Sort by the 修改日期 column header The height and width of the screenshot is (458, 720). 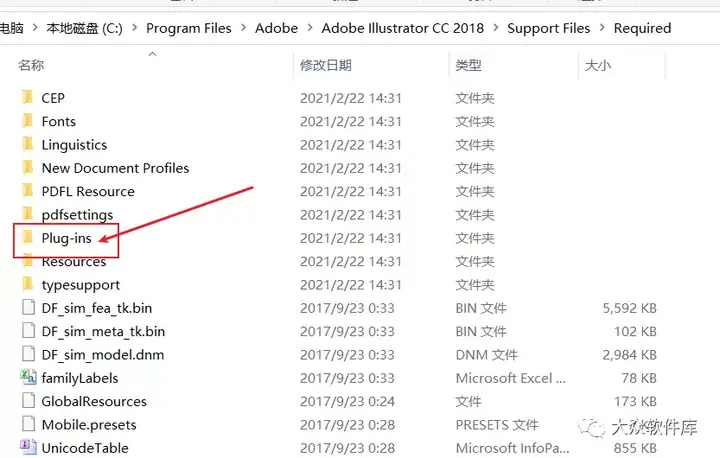point(326,65)
